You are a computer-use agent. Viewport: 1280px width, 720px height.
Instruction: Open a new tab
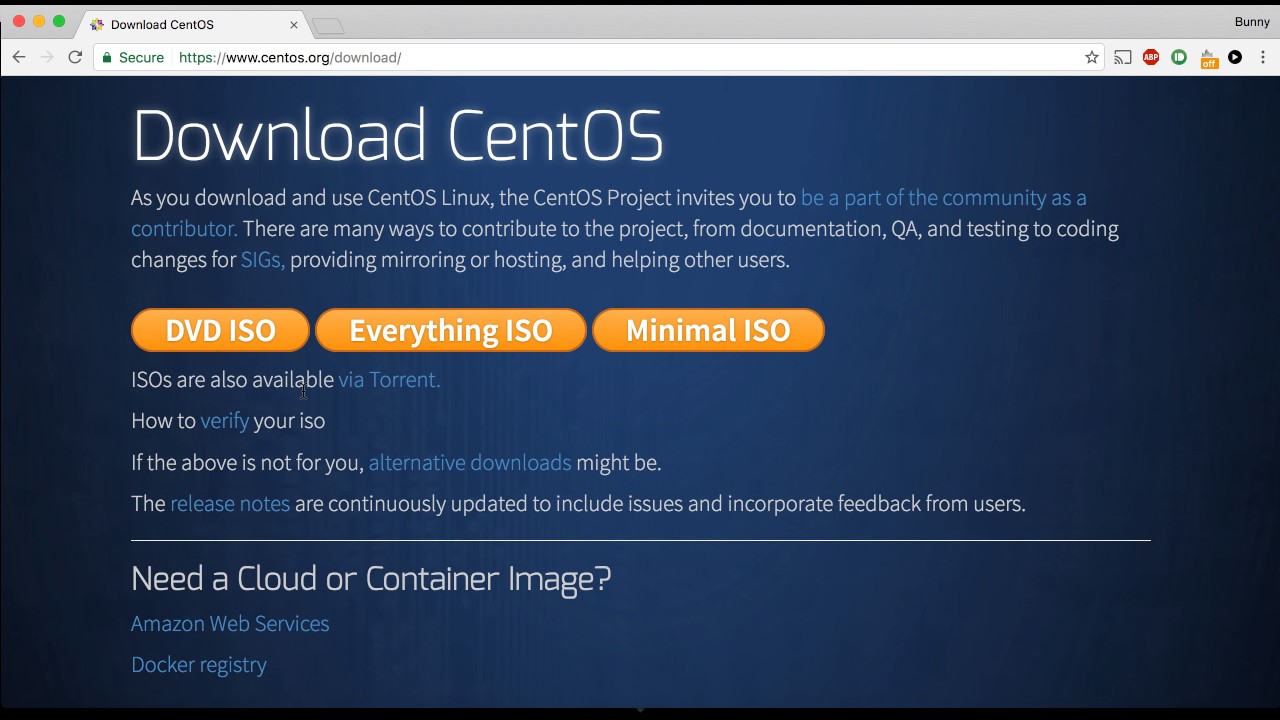(327, 25)
